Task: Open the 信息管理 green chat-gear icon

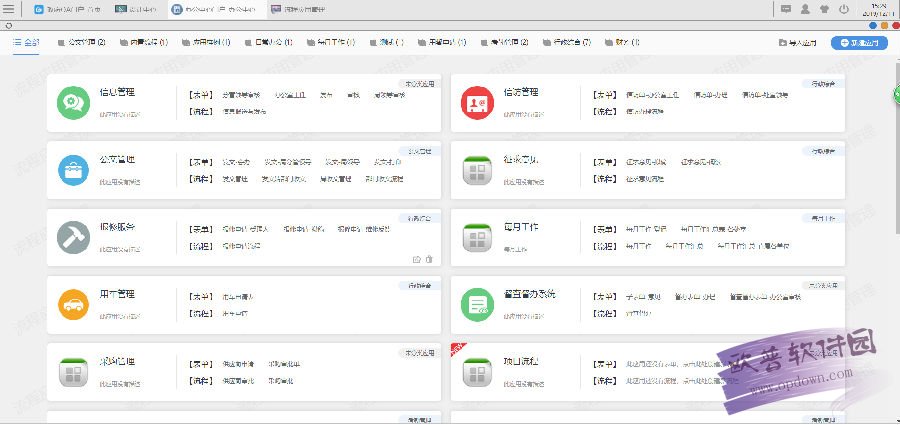Action: (x=73, y=103)
